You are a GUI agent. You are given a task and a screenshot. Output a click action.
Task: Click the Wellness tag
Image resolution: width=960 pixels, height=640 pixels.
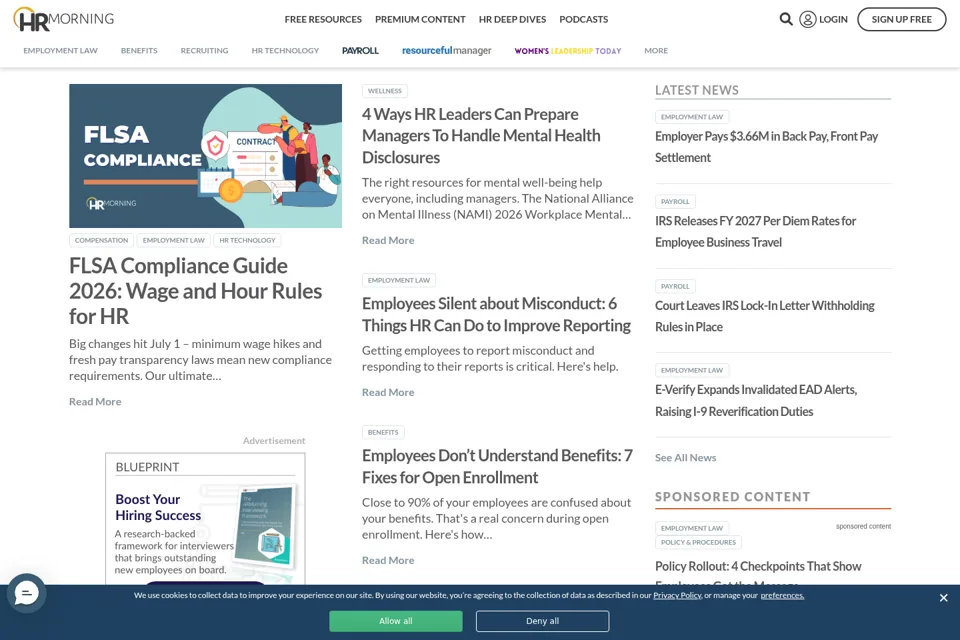(384, 91)
